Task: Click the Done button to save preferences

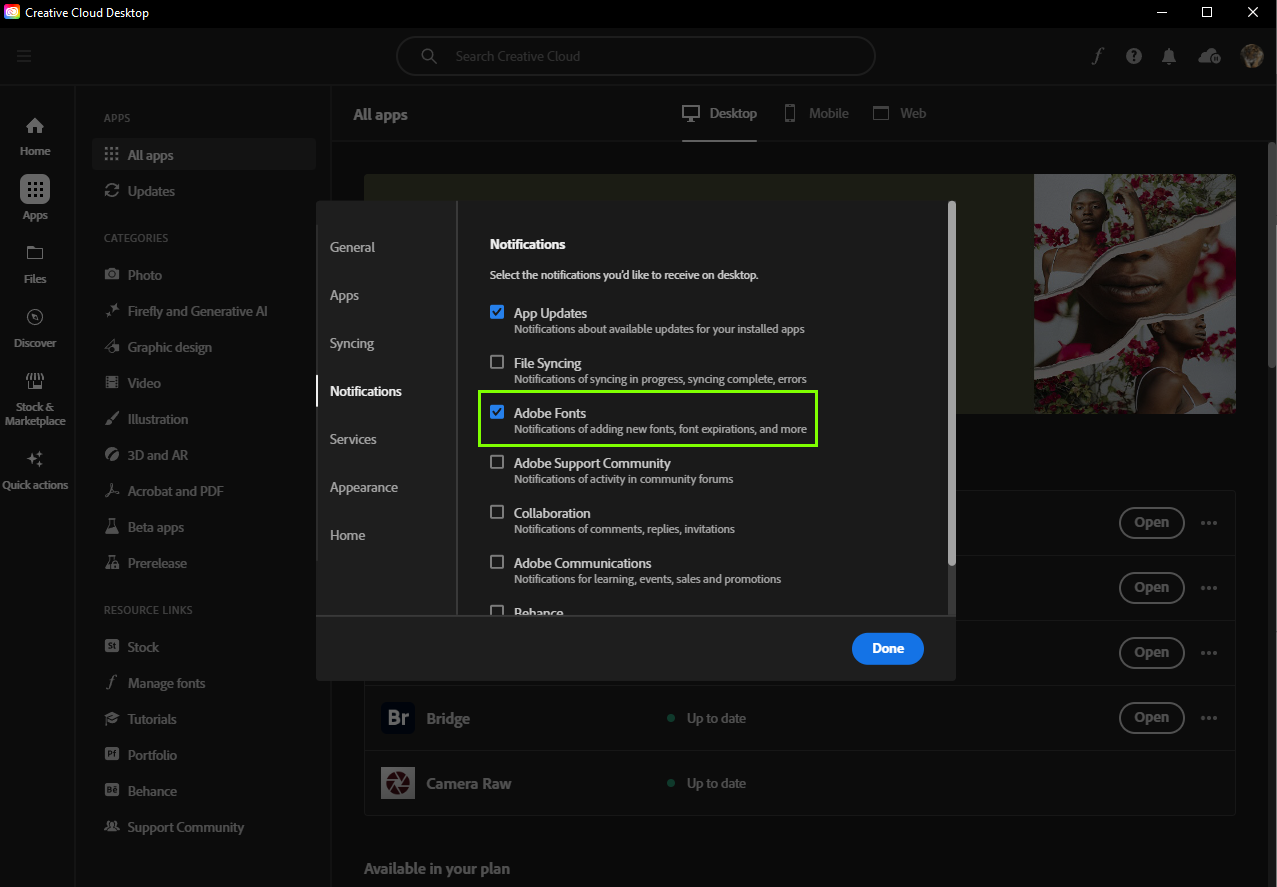Action: click(887, 648)
